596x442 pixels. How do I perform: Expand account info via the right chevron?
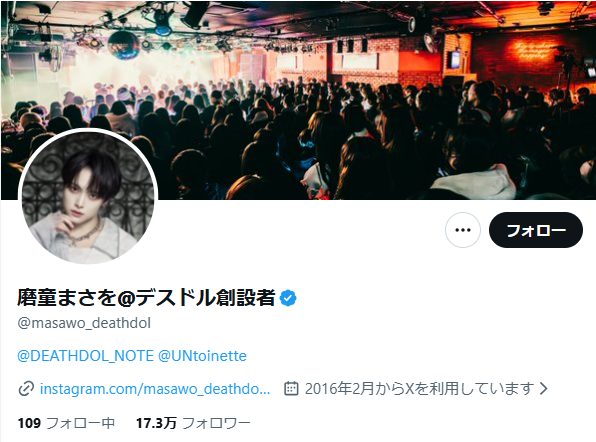click(x=544, y=388)
